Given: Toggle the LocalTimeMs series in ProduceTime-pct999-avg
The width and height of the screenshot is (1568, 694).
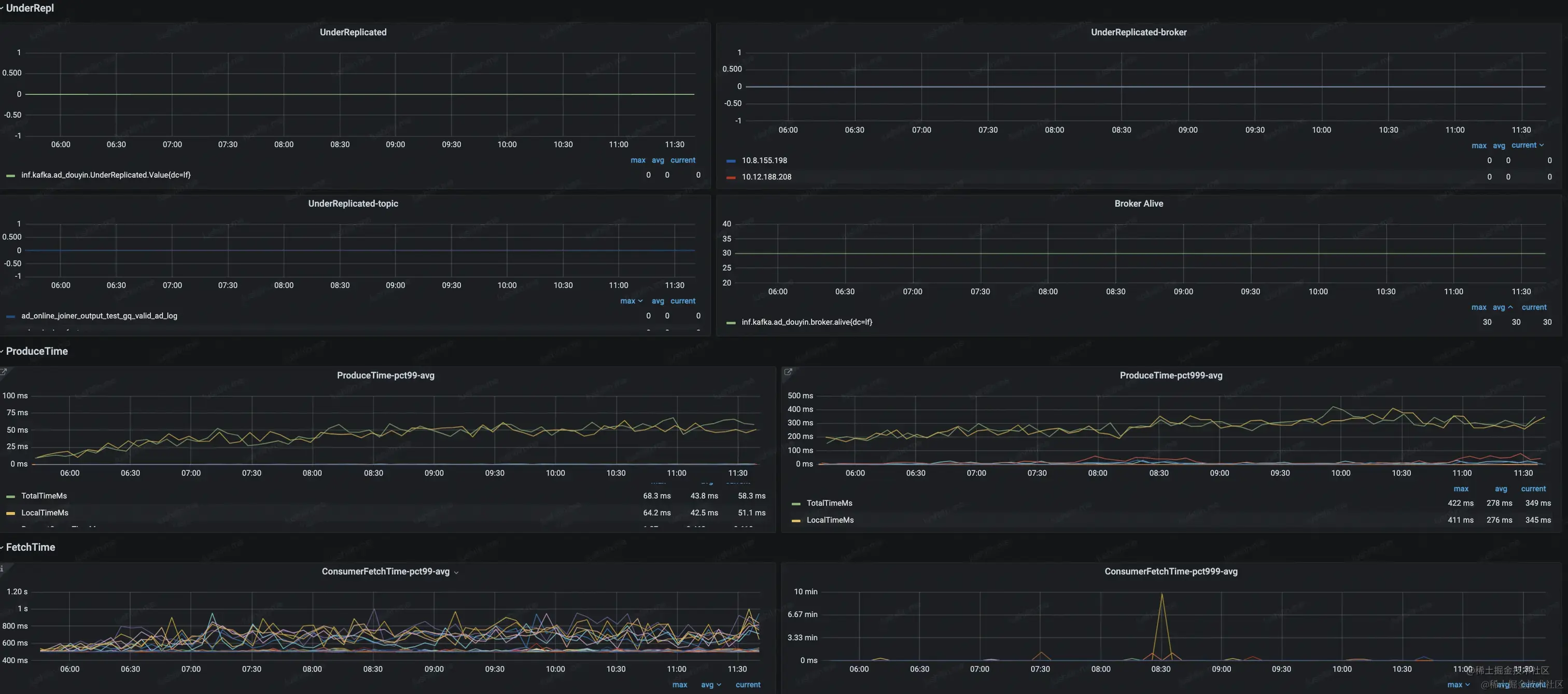Looking at the screenshot, I should tap(830, 520).
